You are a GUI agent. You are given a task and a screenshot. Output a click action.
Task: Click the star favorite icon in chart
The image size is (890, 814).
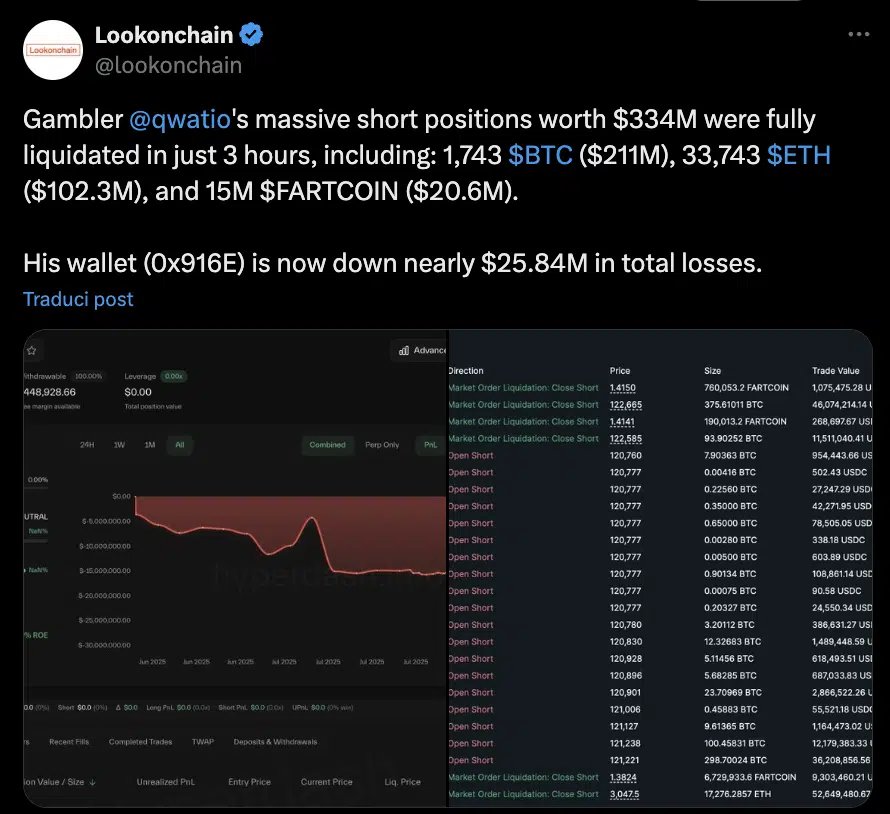[31, 351]
